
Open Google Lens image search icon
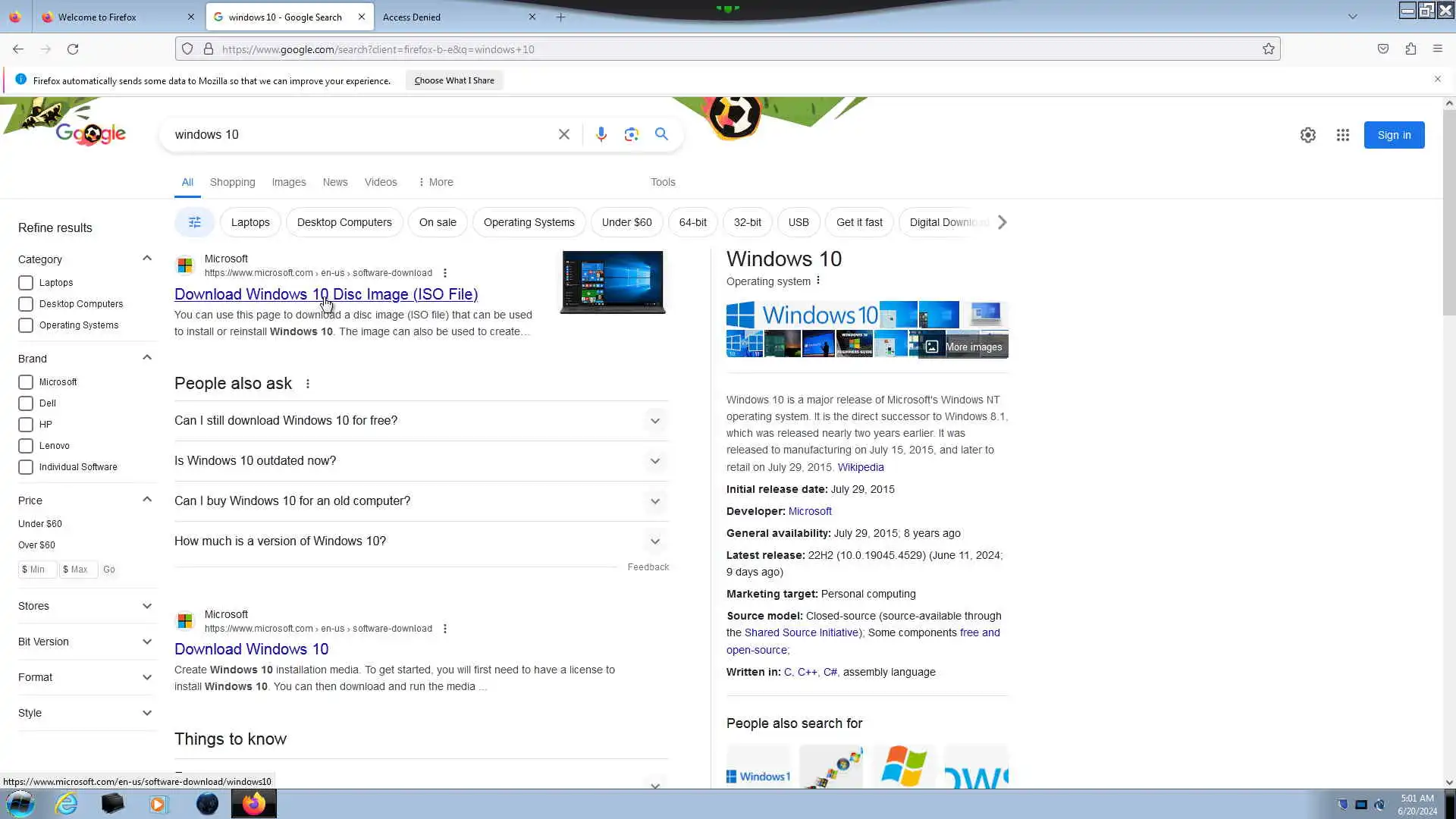pyautogui.click(x=631, y=134)
